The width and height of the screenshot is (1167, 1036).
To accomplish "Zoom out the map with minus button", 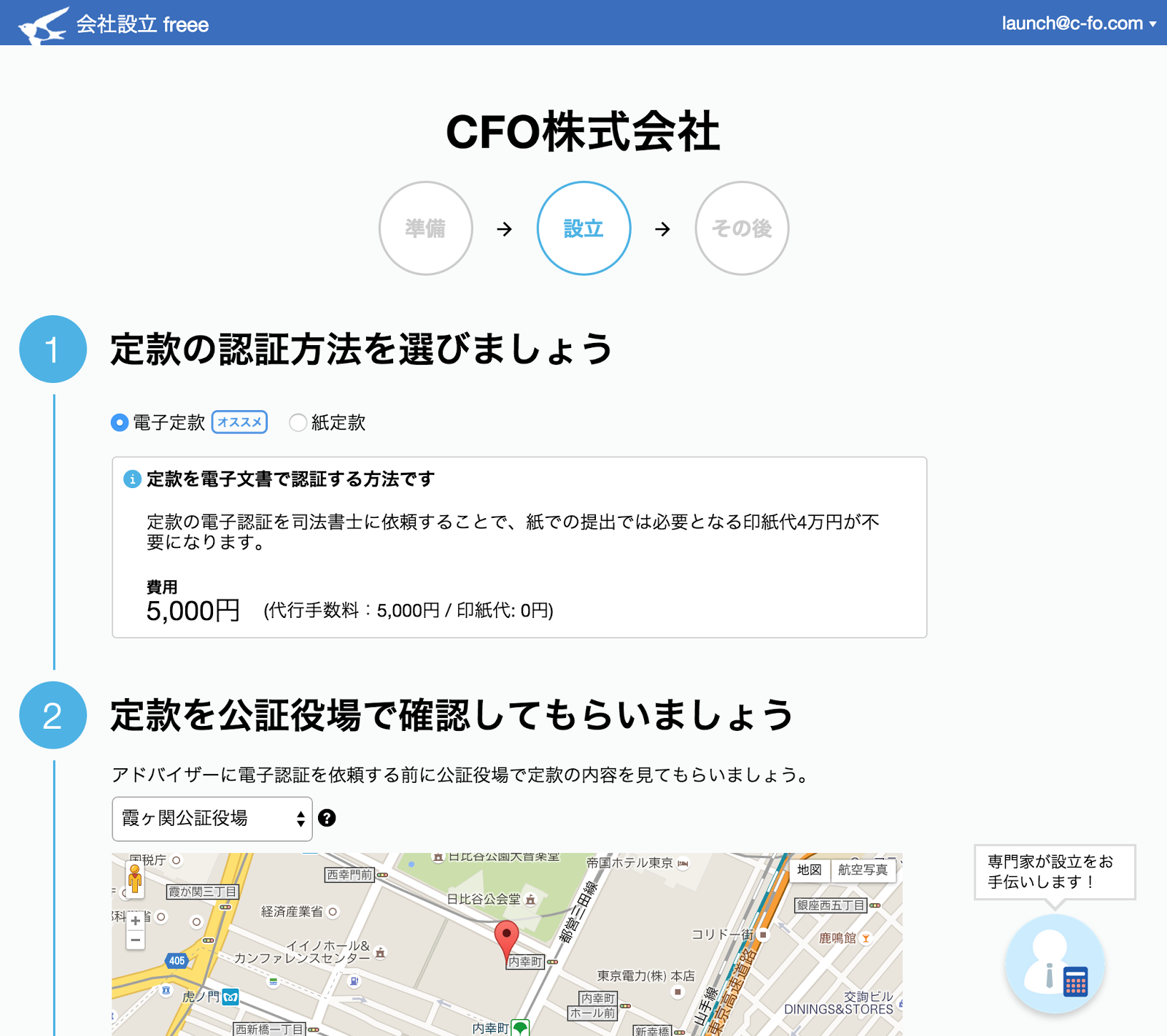I will pos(136,940).
